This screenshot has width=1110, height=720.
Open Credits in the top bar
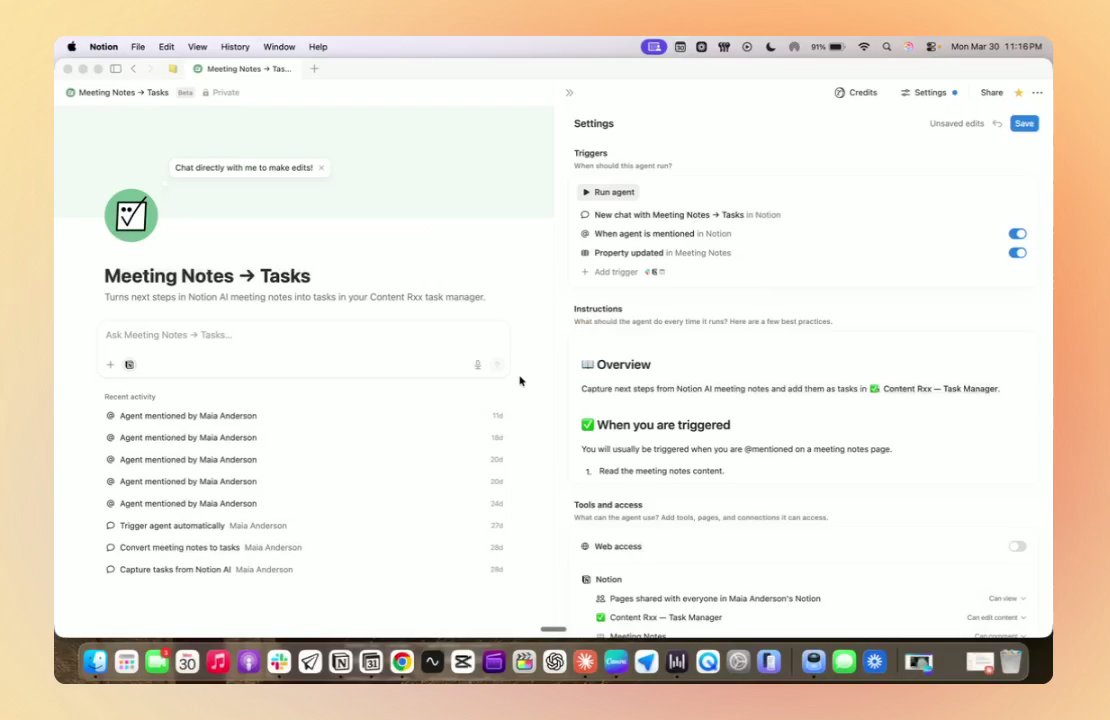coord(856,93)
